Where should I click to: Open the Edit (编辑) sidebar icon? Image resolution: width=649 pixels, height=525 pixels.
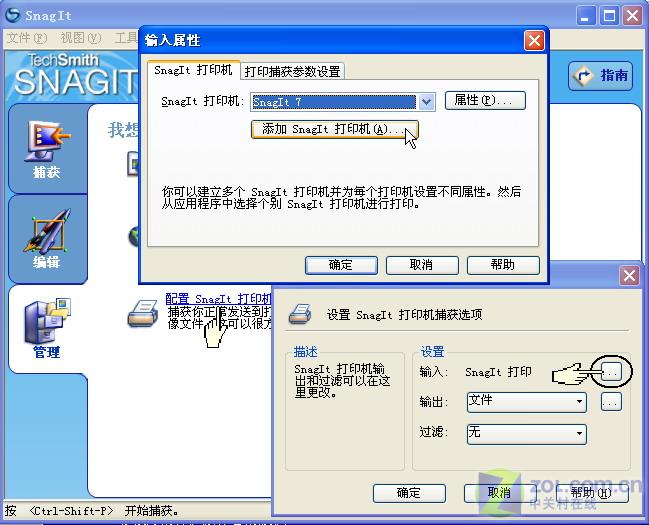[x=46, y=238]
